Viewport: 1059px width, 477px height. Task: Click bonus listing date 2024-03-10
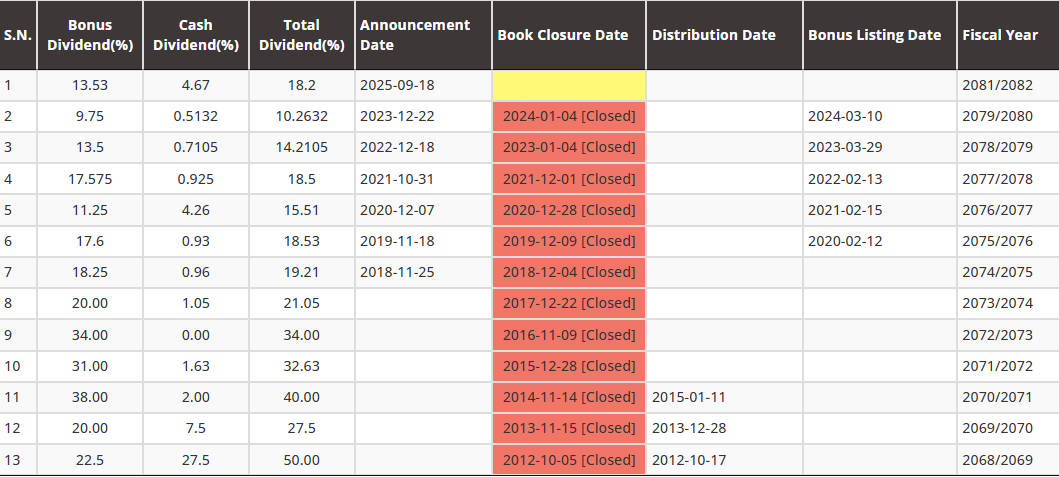[845, 116]
